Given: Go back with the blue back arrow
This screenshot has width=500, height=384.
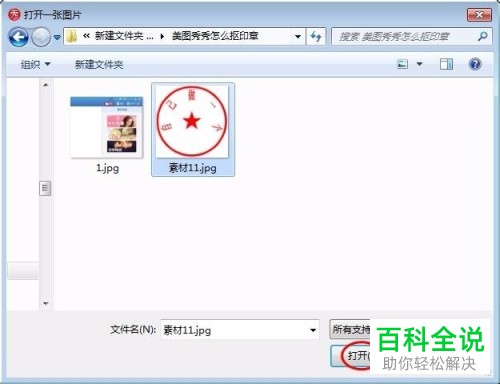Looking at the screenshot, I should coord(18,36).
